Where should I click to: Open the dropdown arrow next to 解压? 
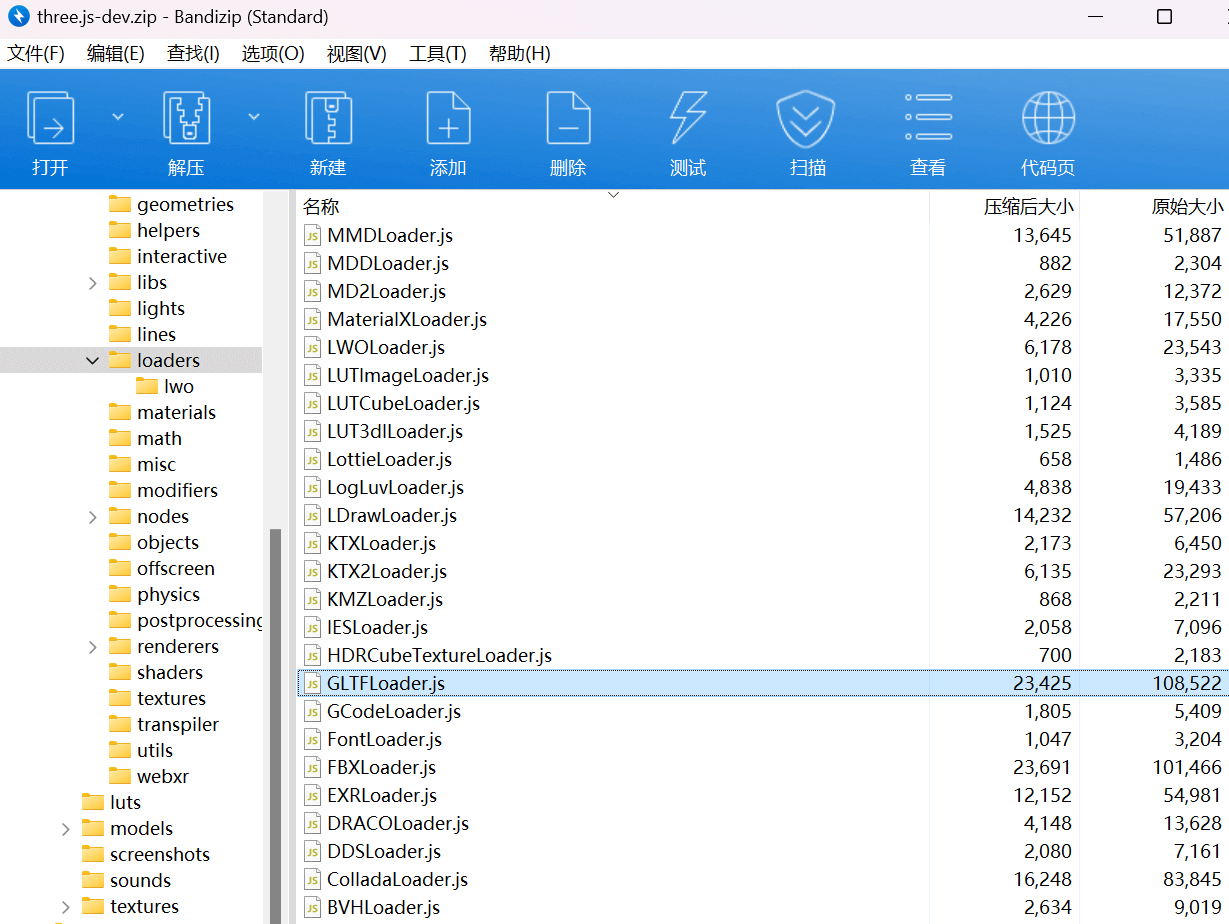[x=254, y=117]
